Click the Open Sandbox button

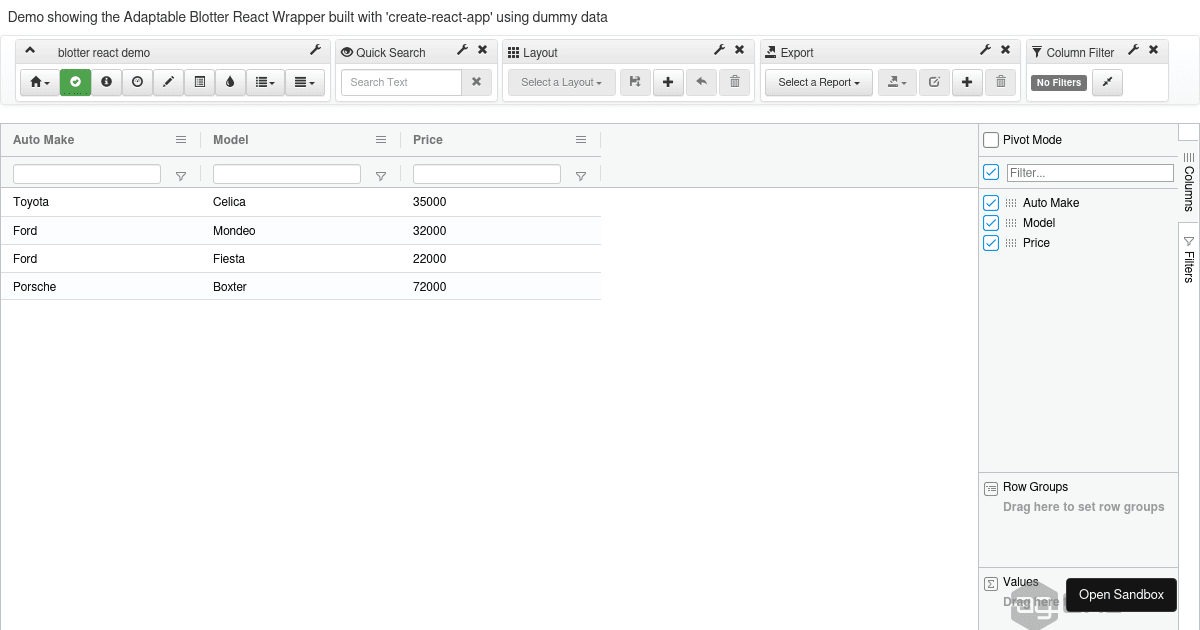tap(1121, 594)
